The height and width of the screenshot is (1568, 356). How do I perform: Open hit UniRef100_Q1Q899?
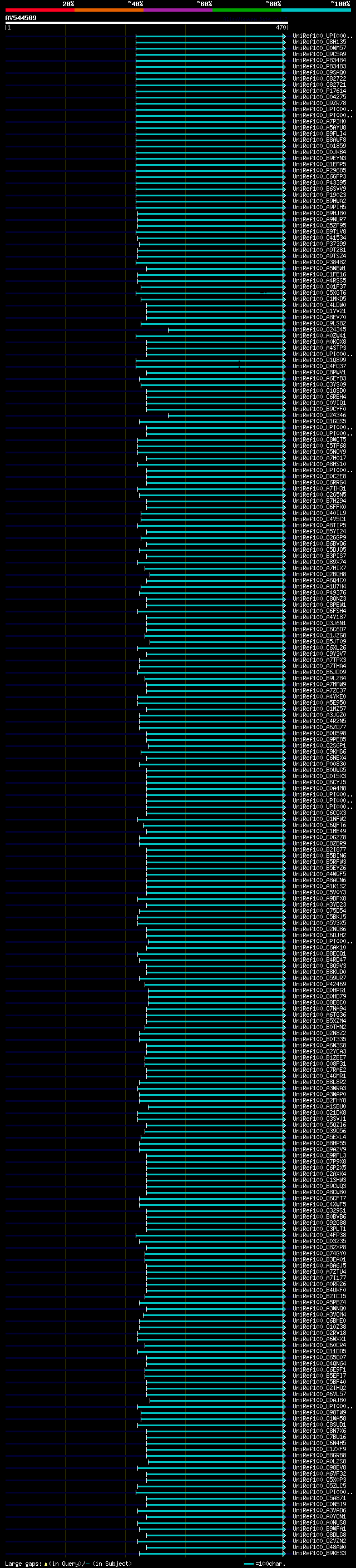tap(319, 360)
